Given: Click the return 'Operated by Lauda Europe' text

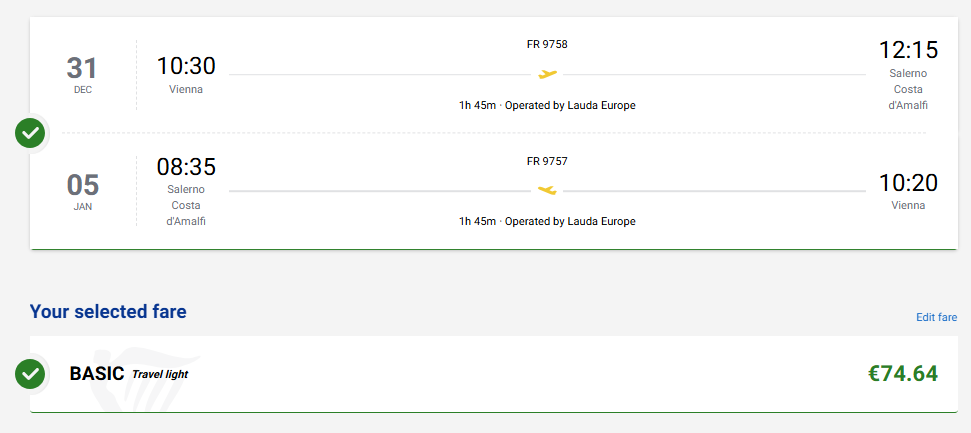Looking at the screenshot, I should point(570,221).
